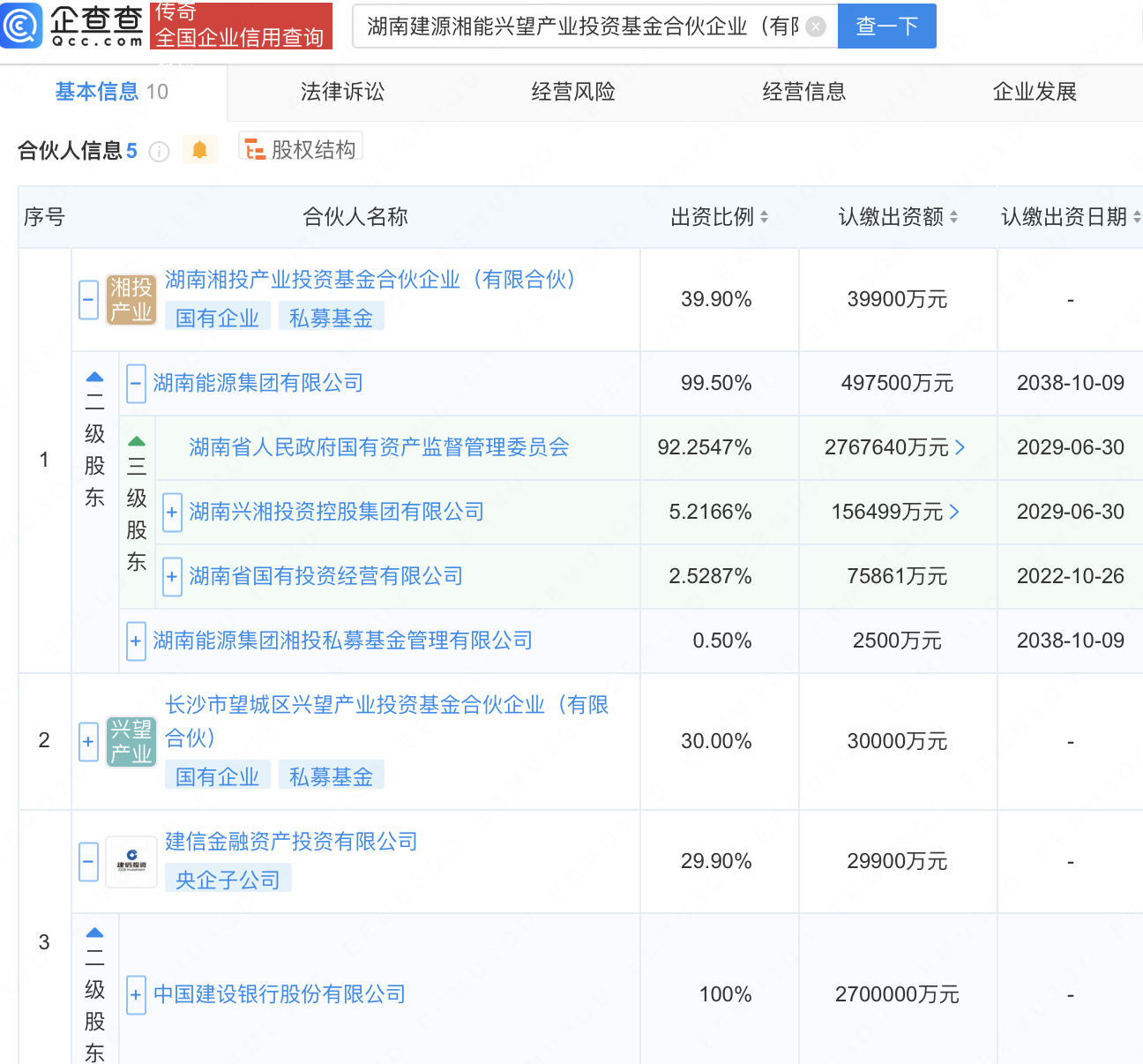
Task: Collapse 湖南能源集团有限公司 shareholders
Action: (136, 384)
